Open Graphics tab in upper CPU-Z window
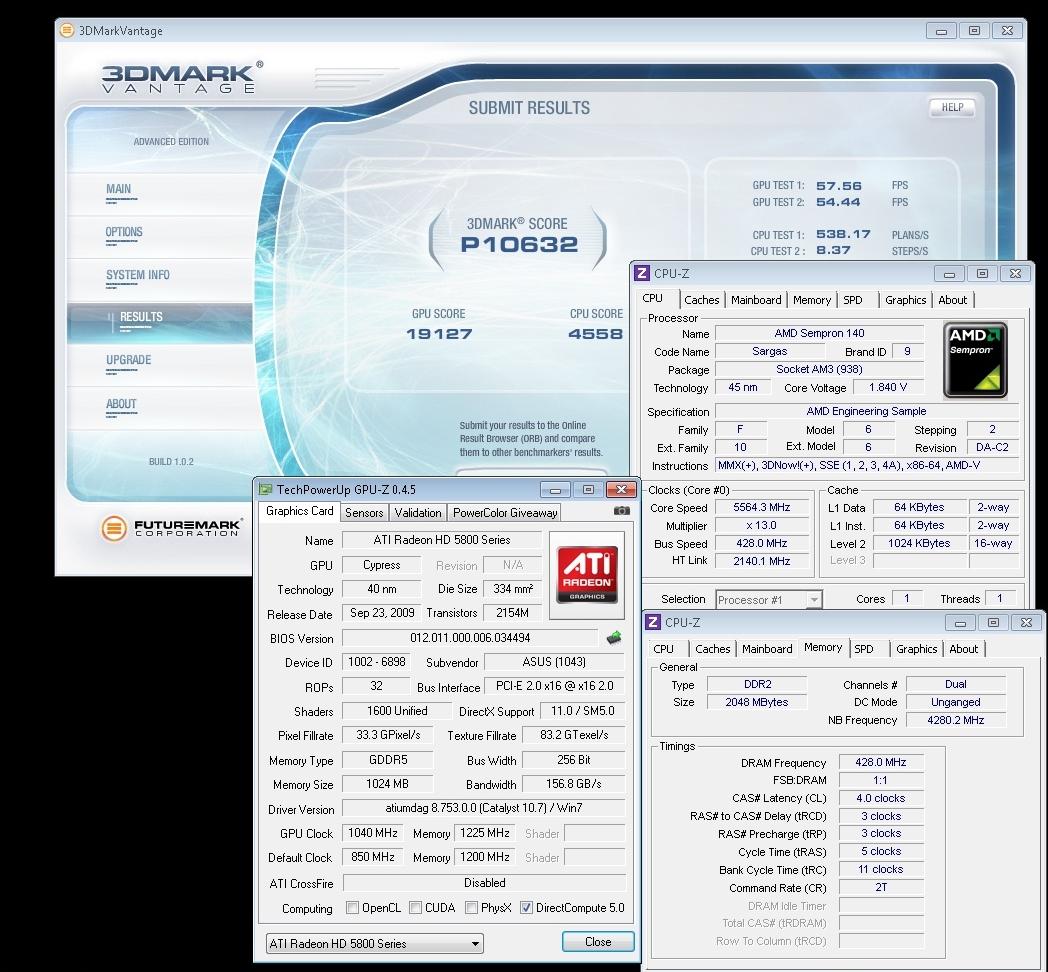Image resolution: width=1048 pixels, height=972 pixels. coord(905,300)
